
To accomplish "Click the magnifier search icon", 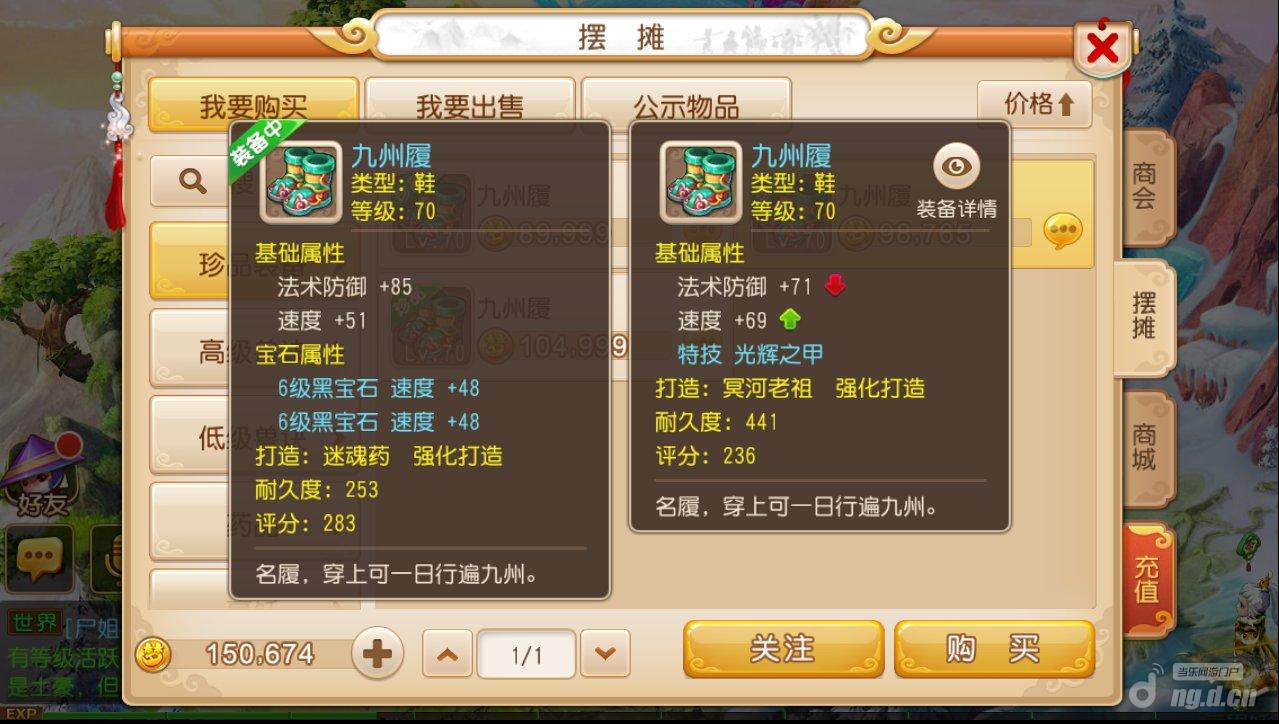I will pos(192,180).
